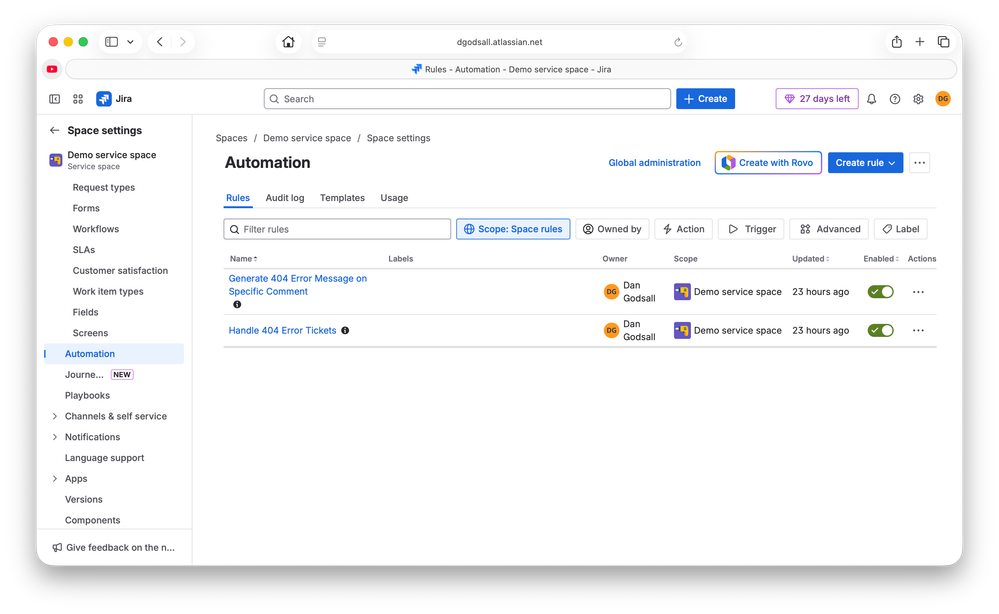Click the browser forward arrow
The image size is (999, 614).
183,42
